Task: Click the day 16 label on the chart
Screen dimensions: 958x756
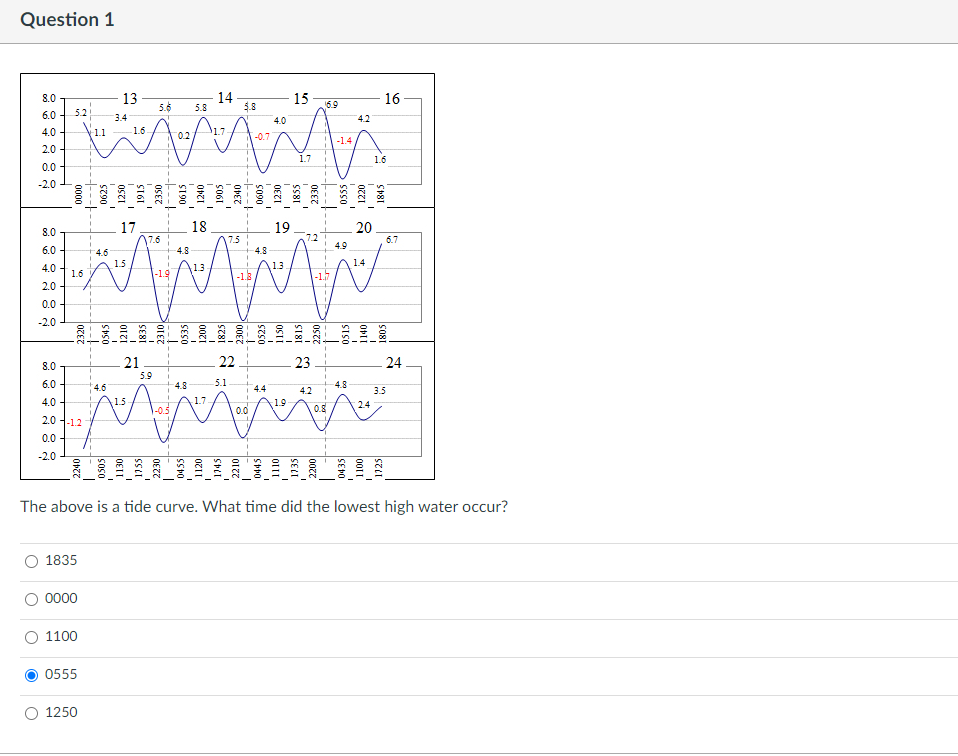Action: tap(391, 98)
